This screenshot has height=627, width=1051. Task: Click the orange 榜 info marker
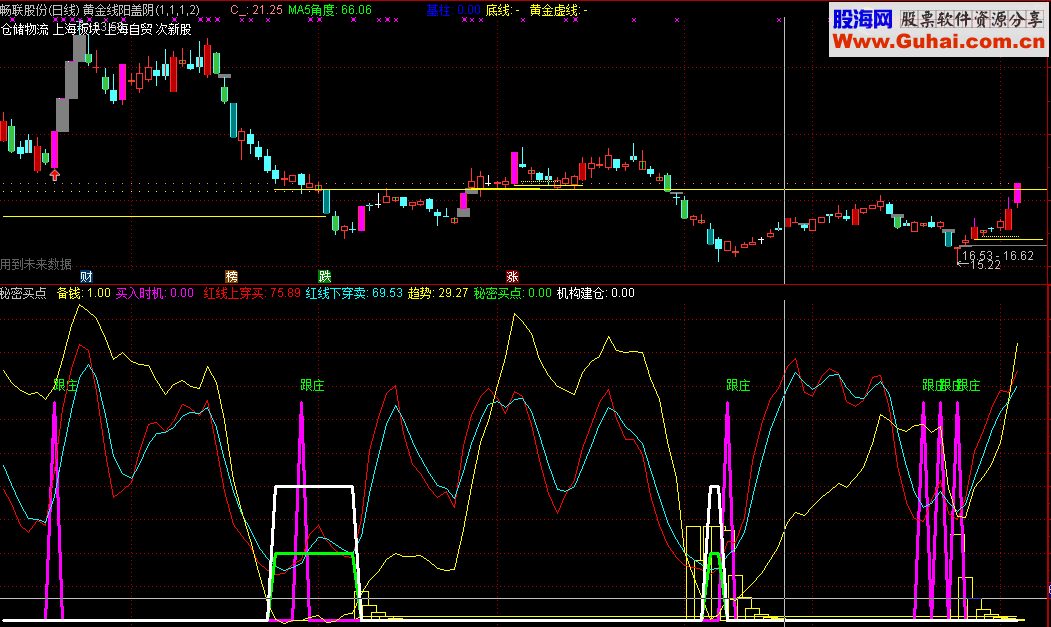[x=231, y=276]
